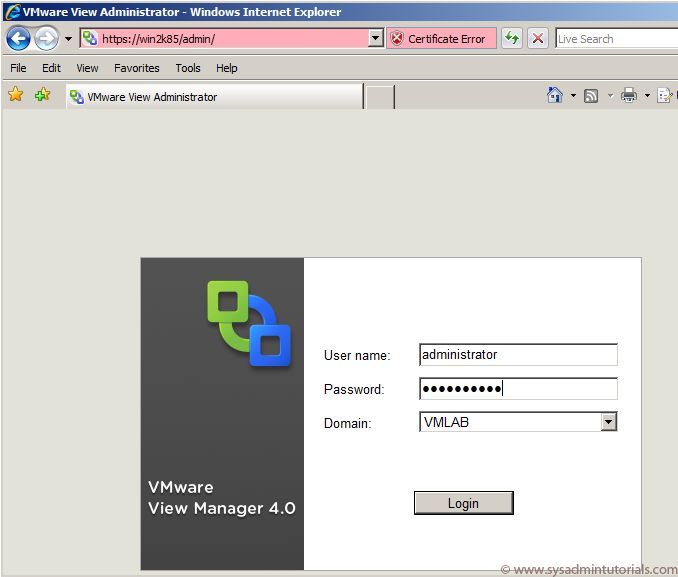Open the Favorites menu
The width and height of the screenshot is (678, 577).
point(137,68)
